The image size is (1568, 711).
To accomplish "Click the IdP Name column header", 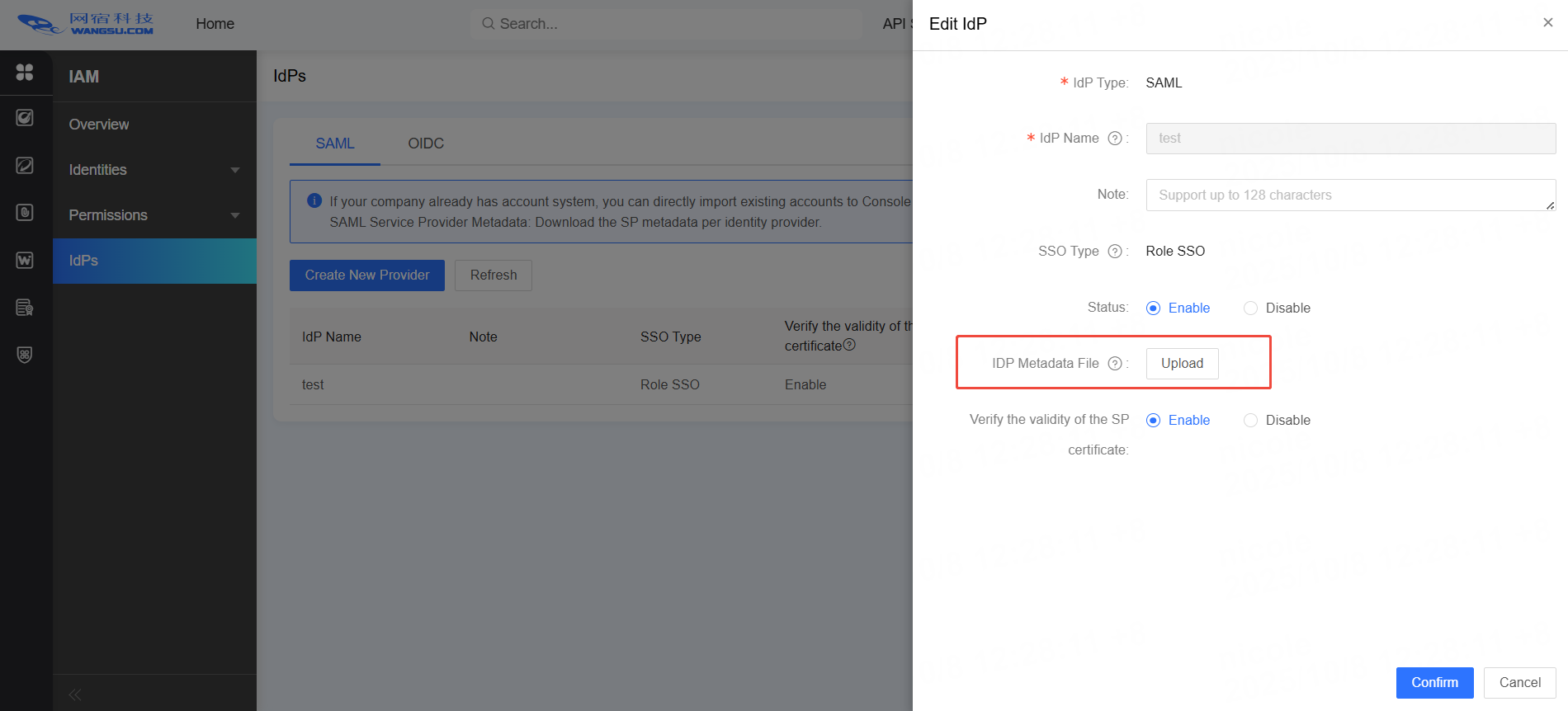I will tap(332, 337).
